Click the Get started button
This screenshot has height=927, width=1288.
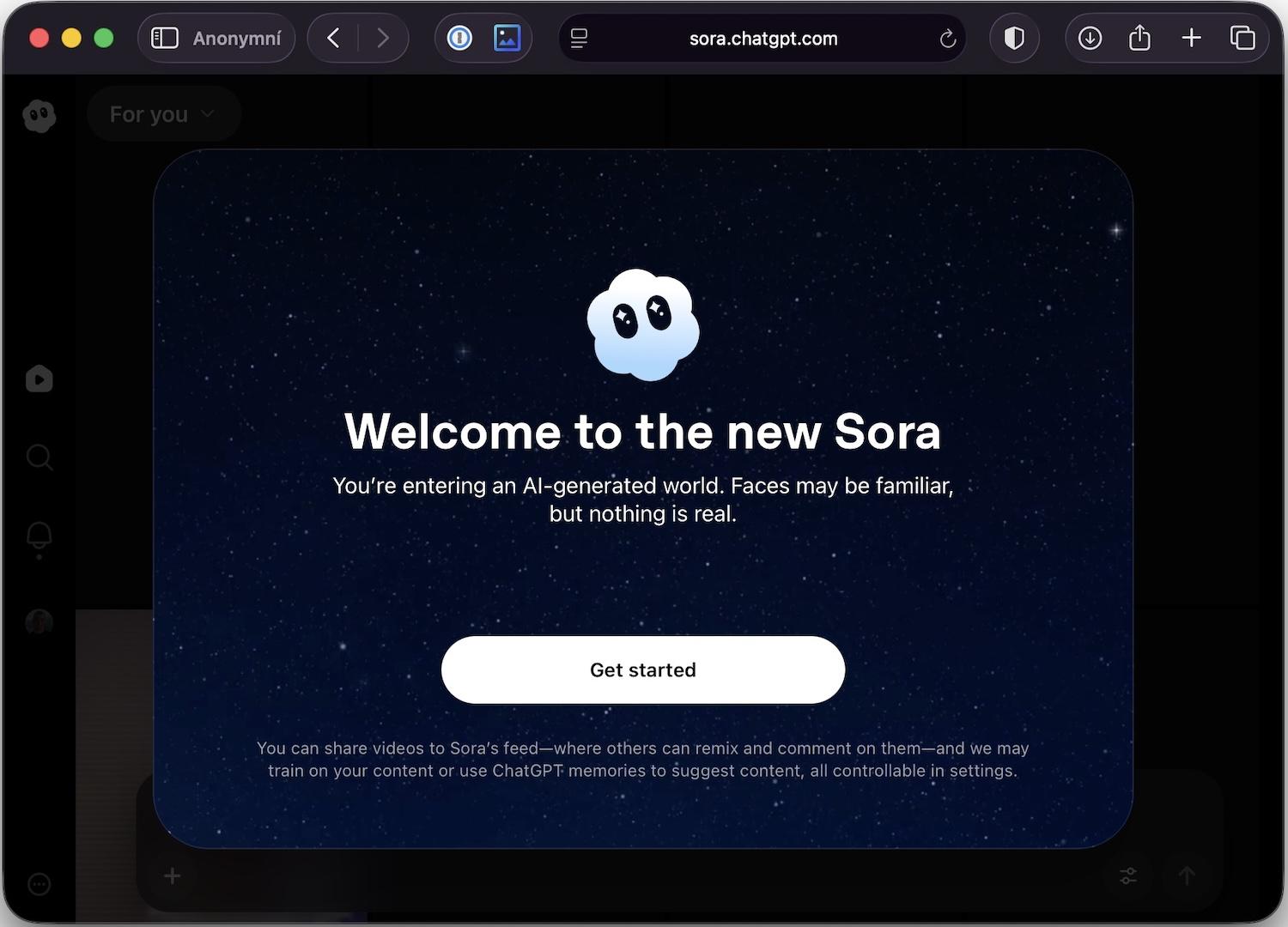(x=642, y=669)
